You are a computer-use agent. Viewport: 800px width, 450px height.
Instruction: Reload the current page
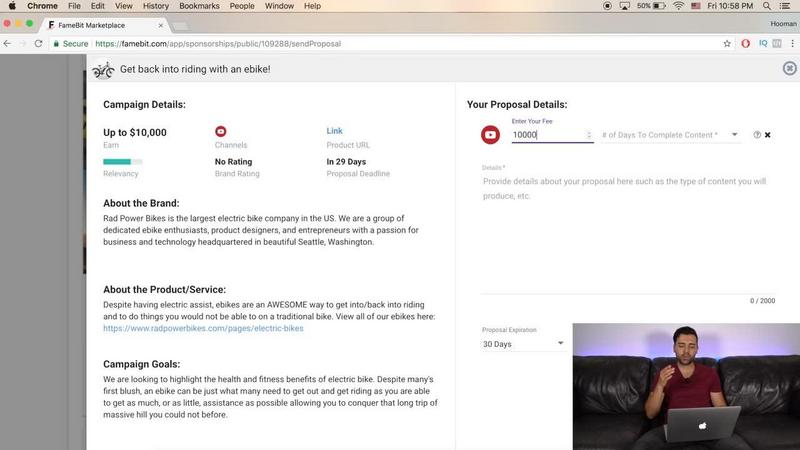[38, 44]
